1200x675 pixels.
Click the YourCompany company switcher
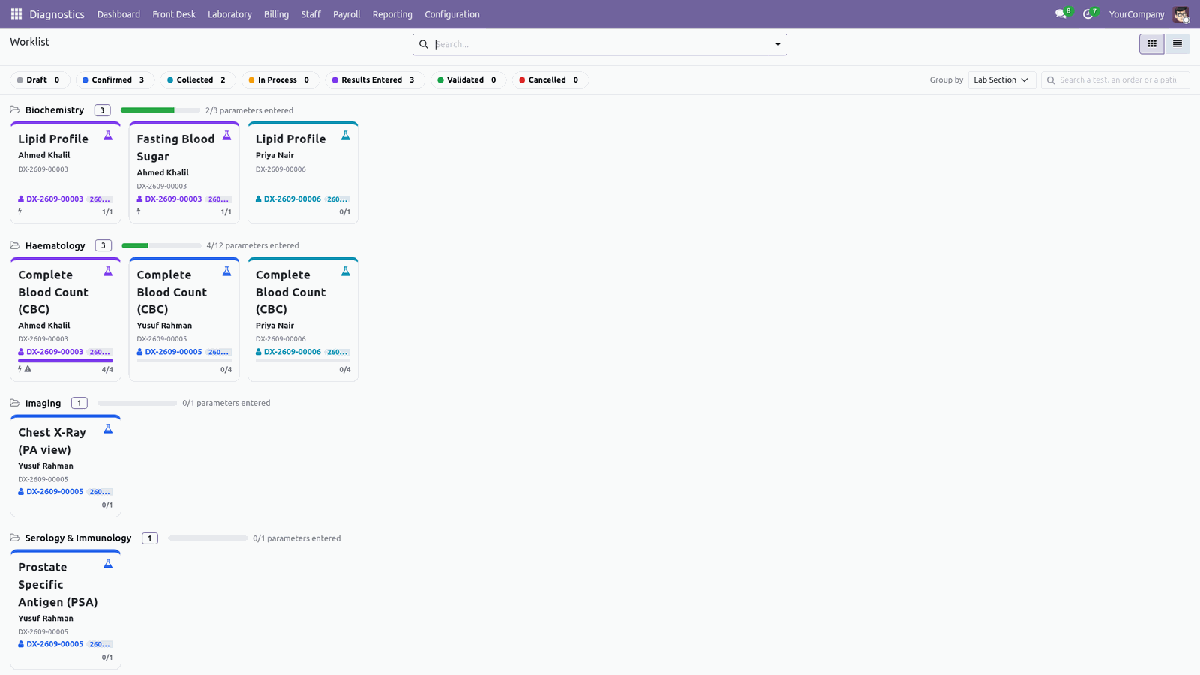pos(1137,14)
